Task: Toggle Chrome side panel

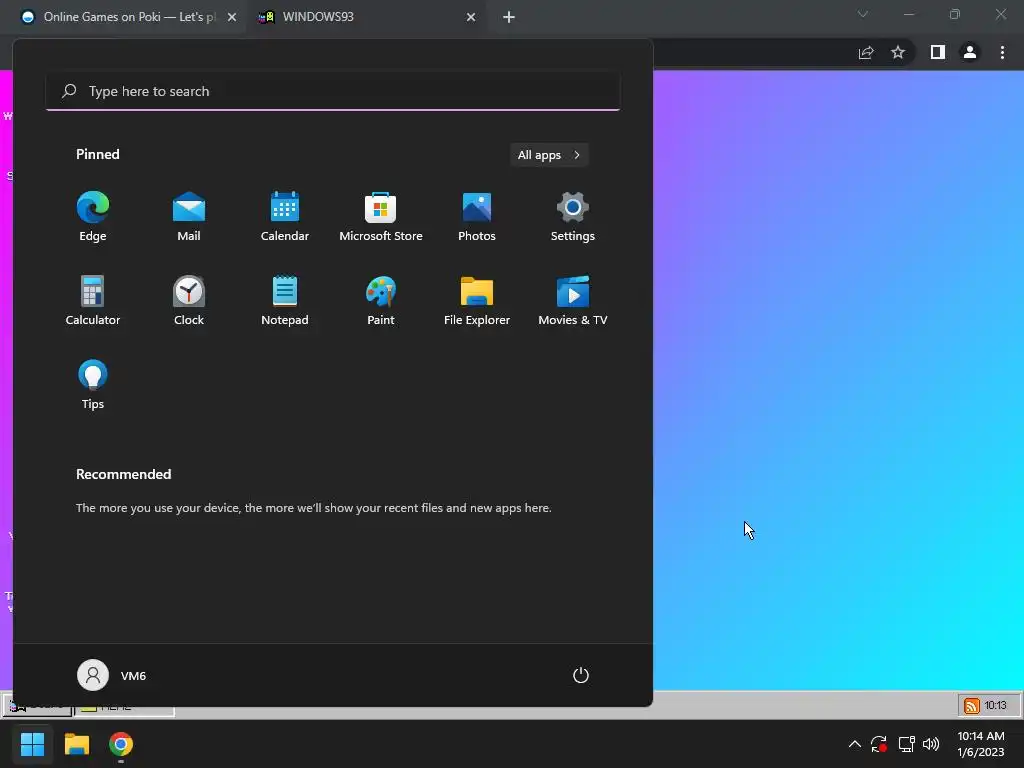Action: (x=938, y=52)
